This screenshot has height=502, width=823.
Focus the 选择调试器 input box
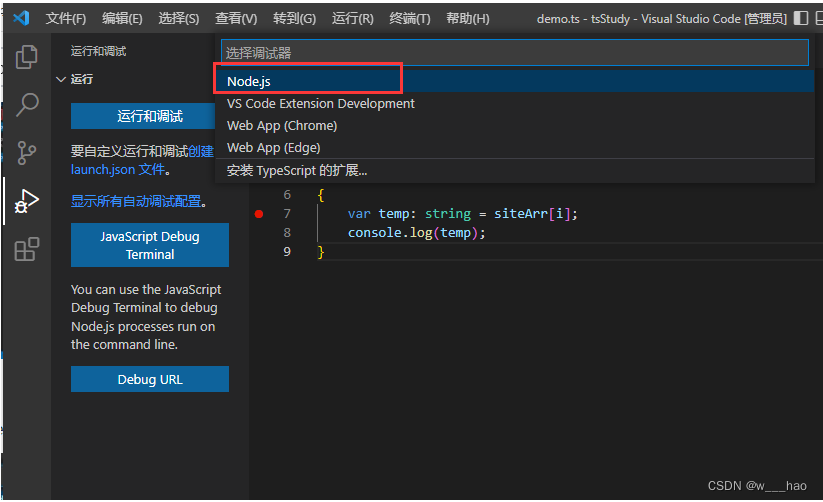[x=514, y=53]
